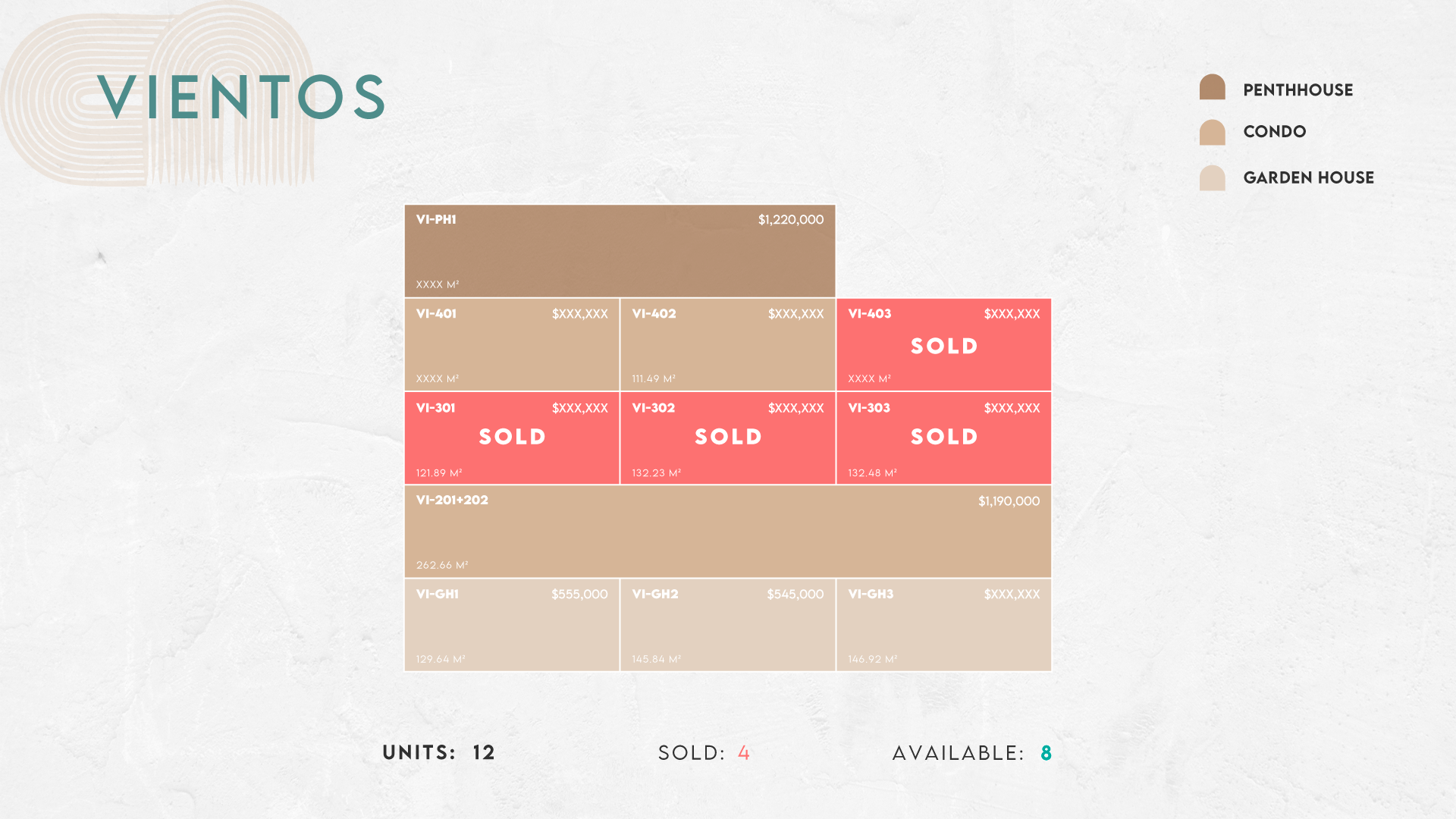Click the sold VI-301 unit tile
Image resolution: width=1456 pixels, height=819 pixels.
512,438
